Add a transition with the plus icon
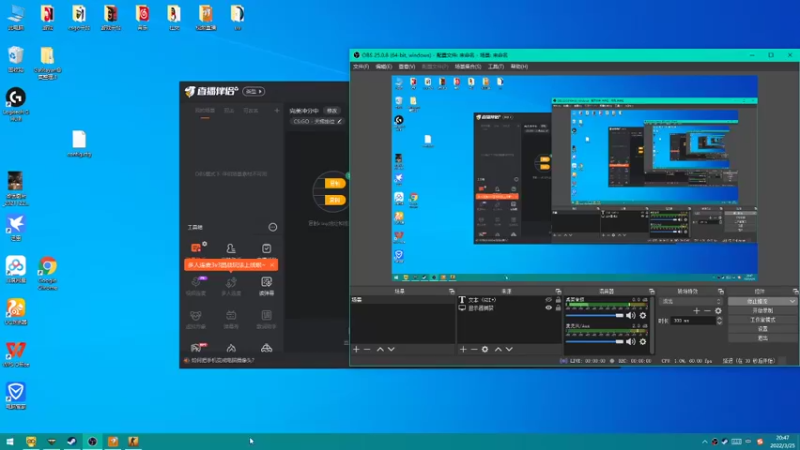 tap(696, 311)
